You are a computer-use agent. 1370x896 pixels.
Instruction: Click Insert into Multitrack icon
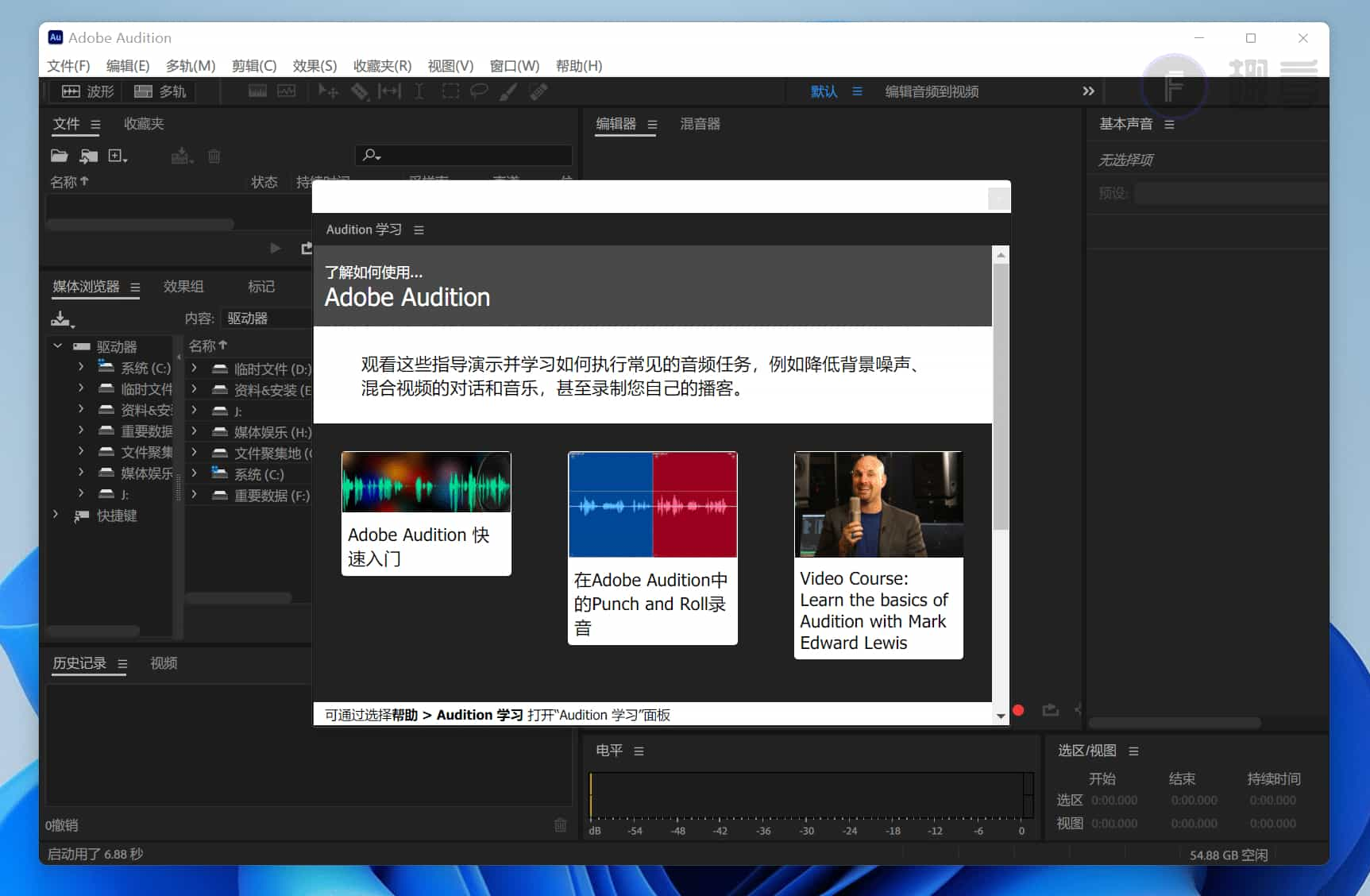182,156
